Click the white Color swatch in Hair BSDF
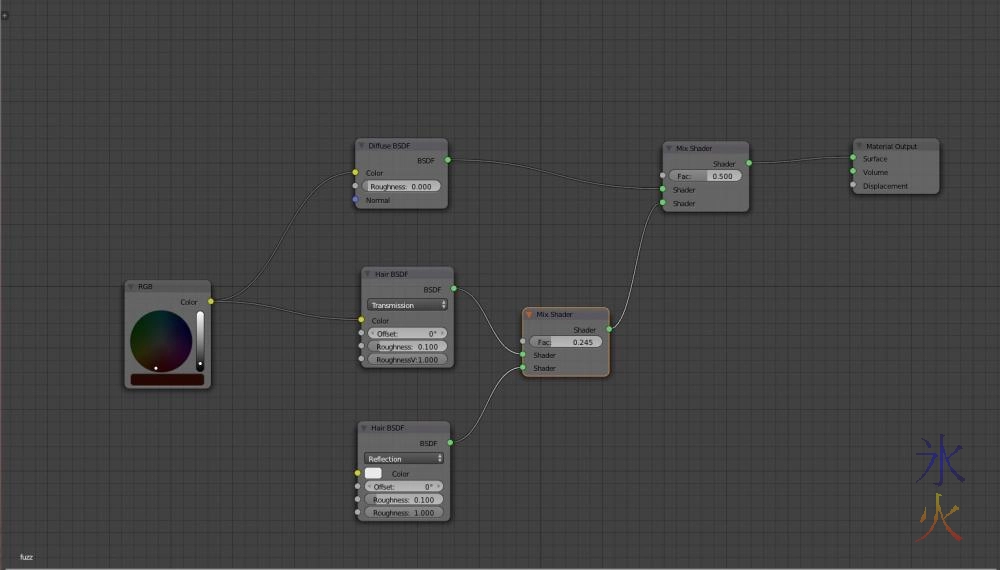 coord(373,473)
